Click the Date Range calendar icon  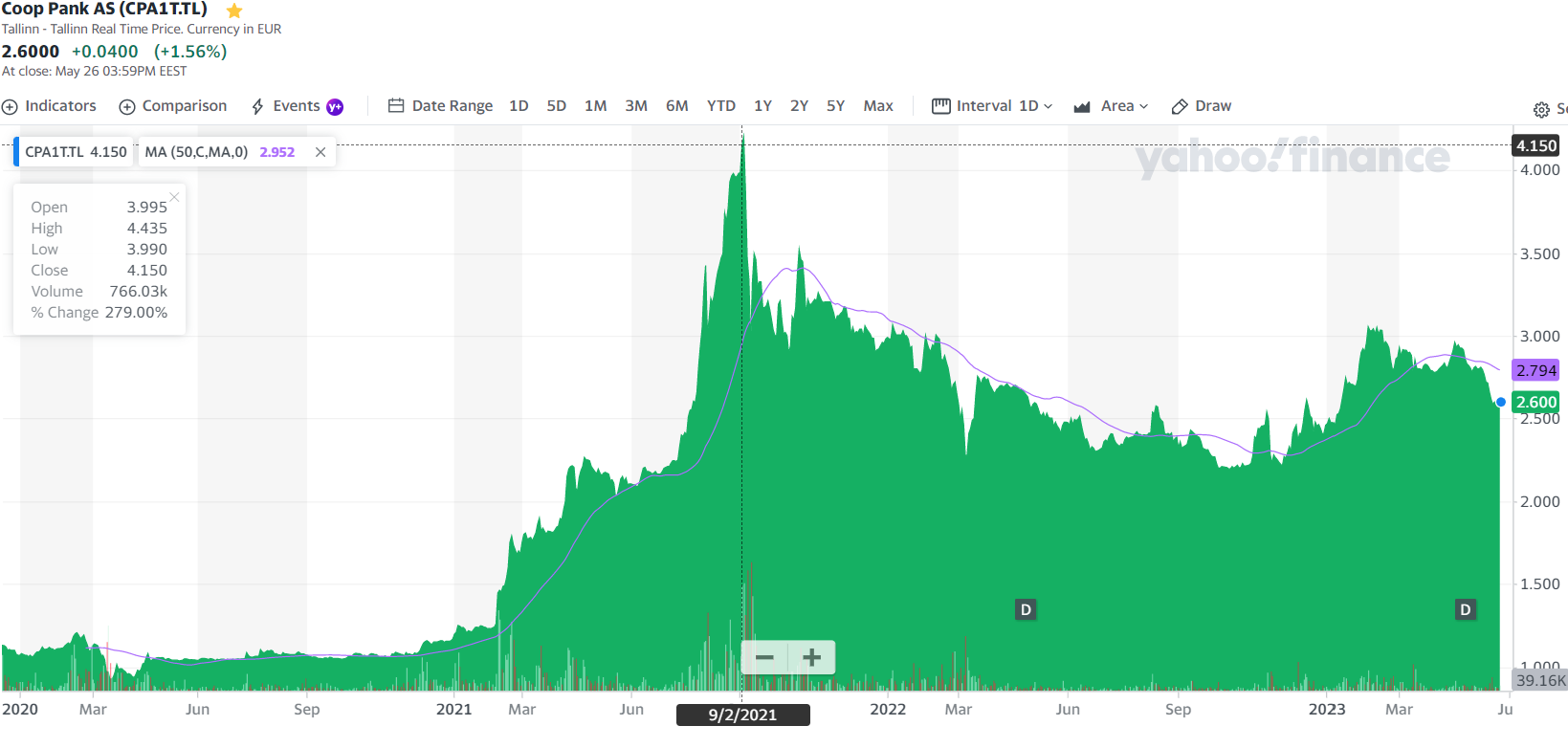[x=396, y=106]
